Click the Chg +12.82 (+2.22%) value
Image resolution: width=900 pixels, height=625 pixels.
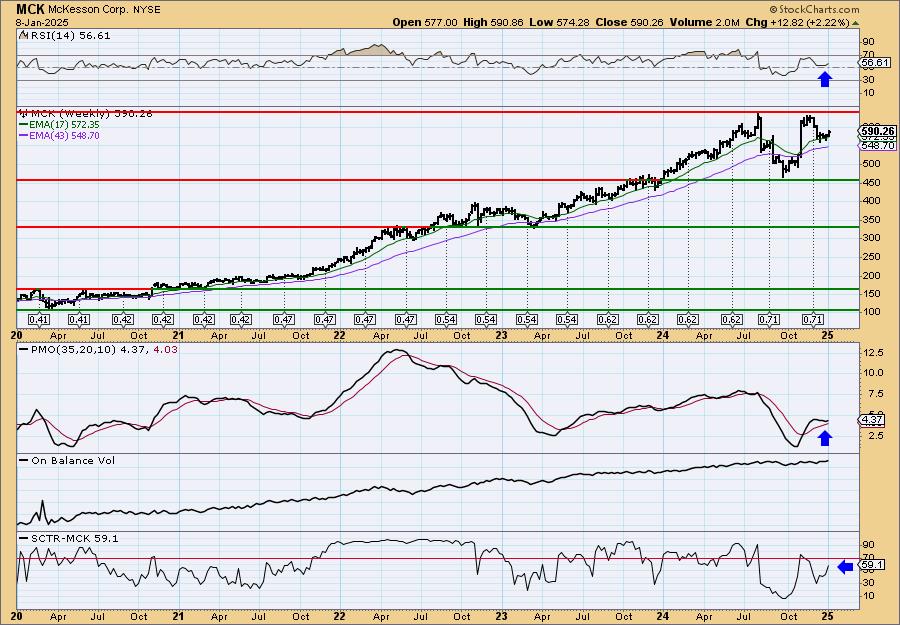click(797, 22)
